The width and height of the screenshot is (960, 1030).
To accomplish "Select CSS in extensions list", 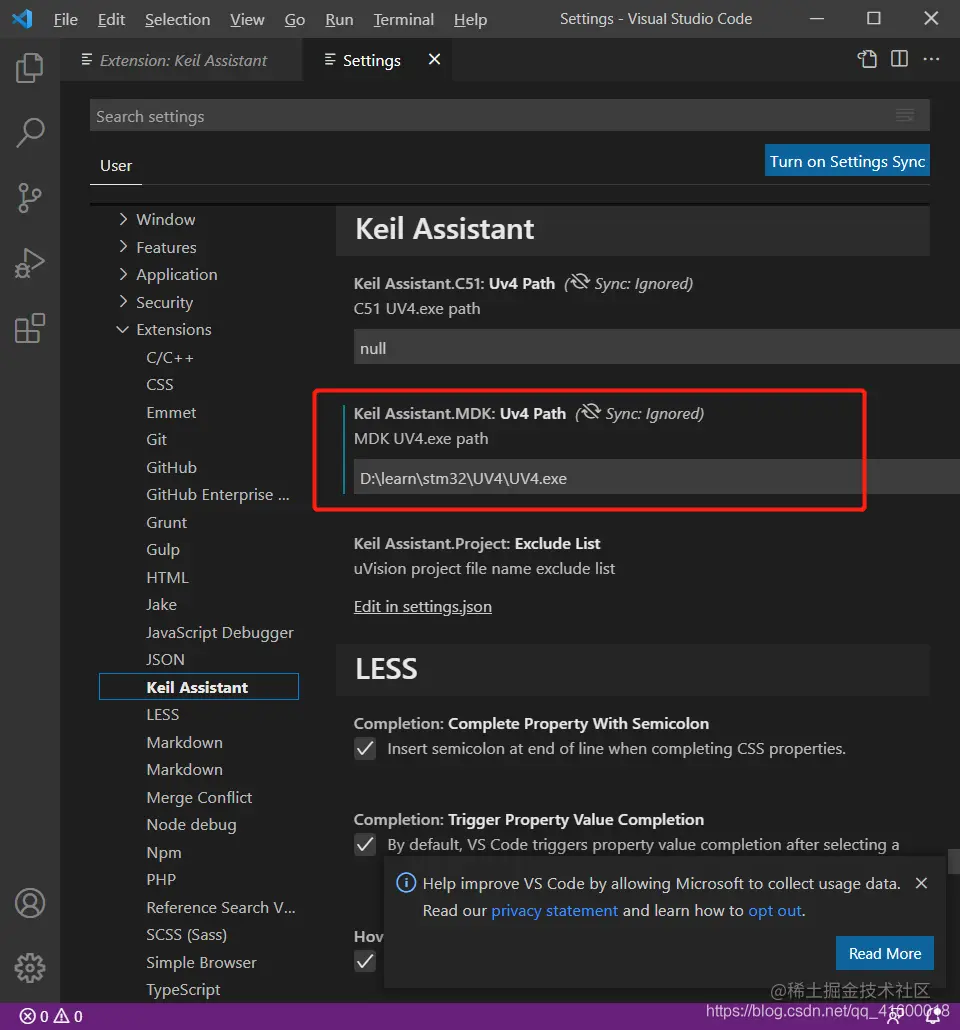I will click(160, 384).
